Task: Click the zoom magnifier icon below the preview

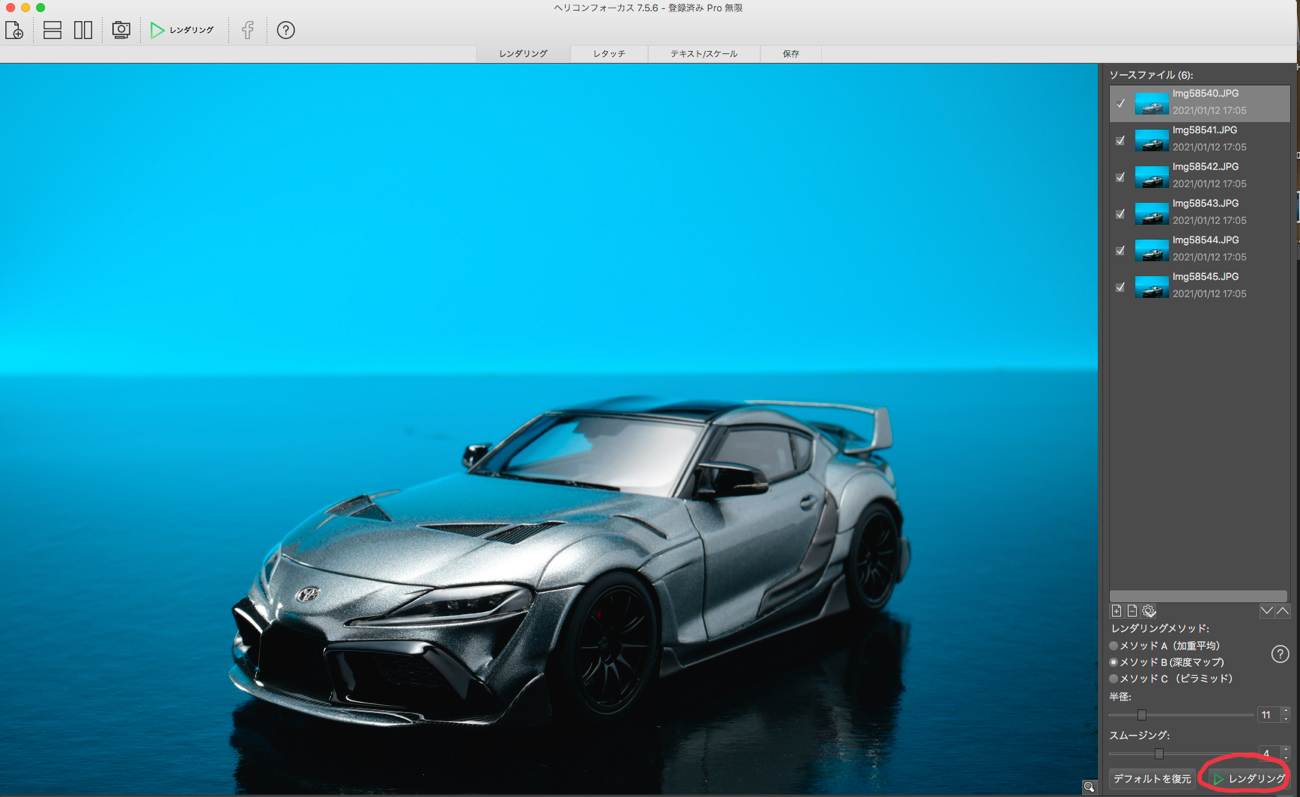Action: point(1089,788)
